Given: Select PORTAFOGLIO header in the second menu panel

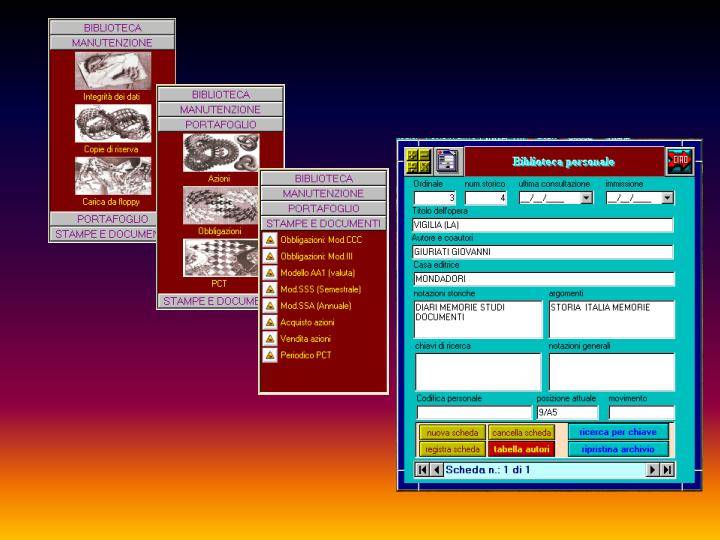Looking at the screenshot, I should (x=220, y=124).
